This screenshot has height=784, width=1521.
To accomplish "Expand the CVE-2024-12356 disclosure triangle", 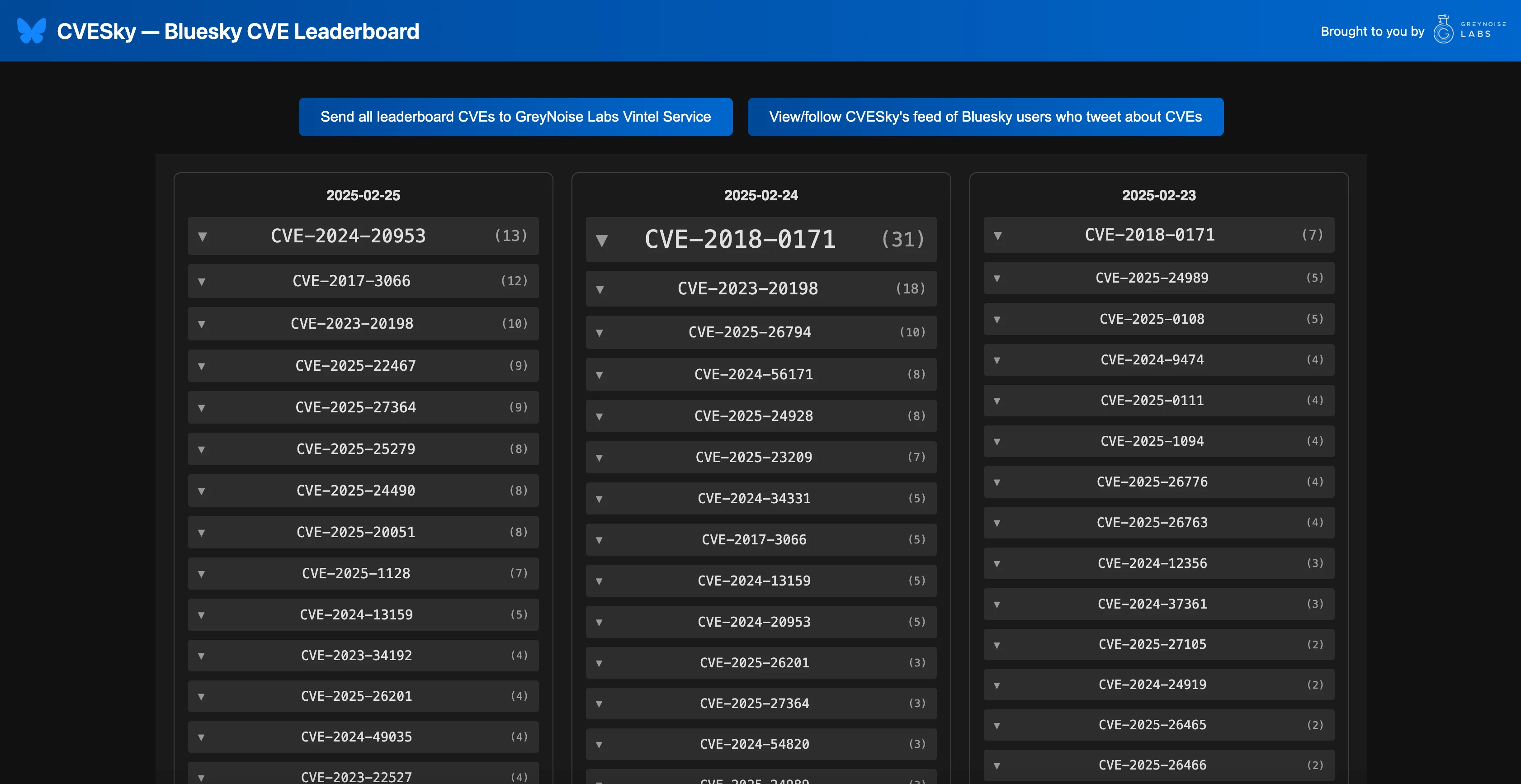I will point(997,564).
